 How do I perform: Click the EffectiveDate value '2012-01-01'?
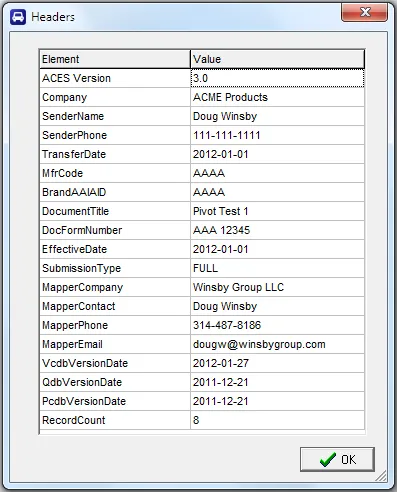tap(277, 249)
